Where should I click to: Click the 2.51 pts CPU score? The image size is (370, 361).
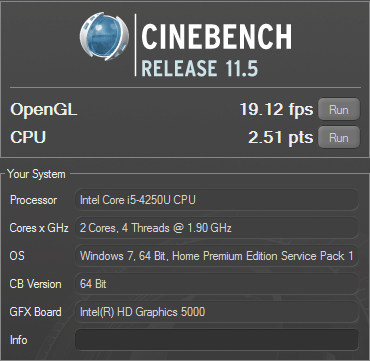(x=281, y=137)
